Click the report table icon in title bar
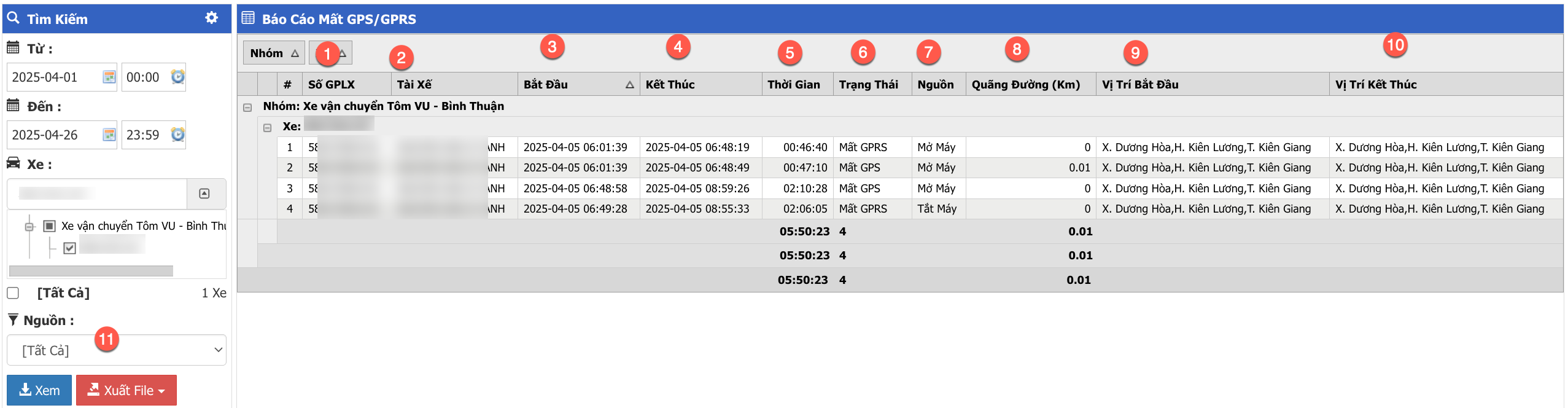 248,18
